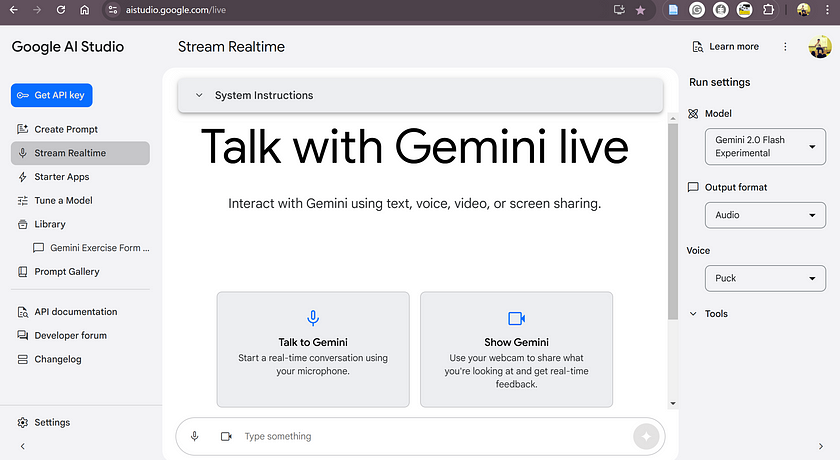Go to browser home page icon

[85, 10]
